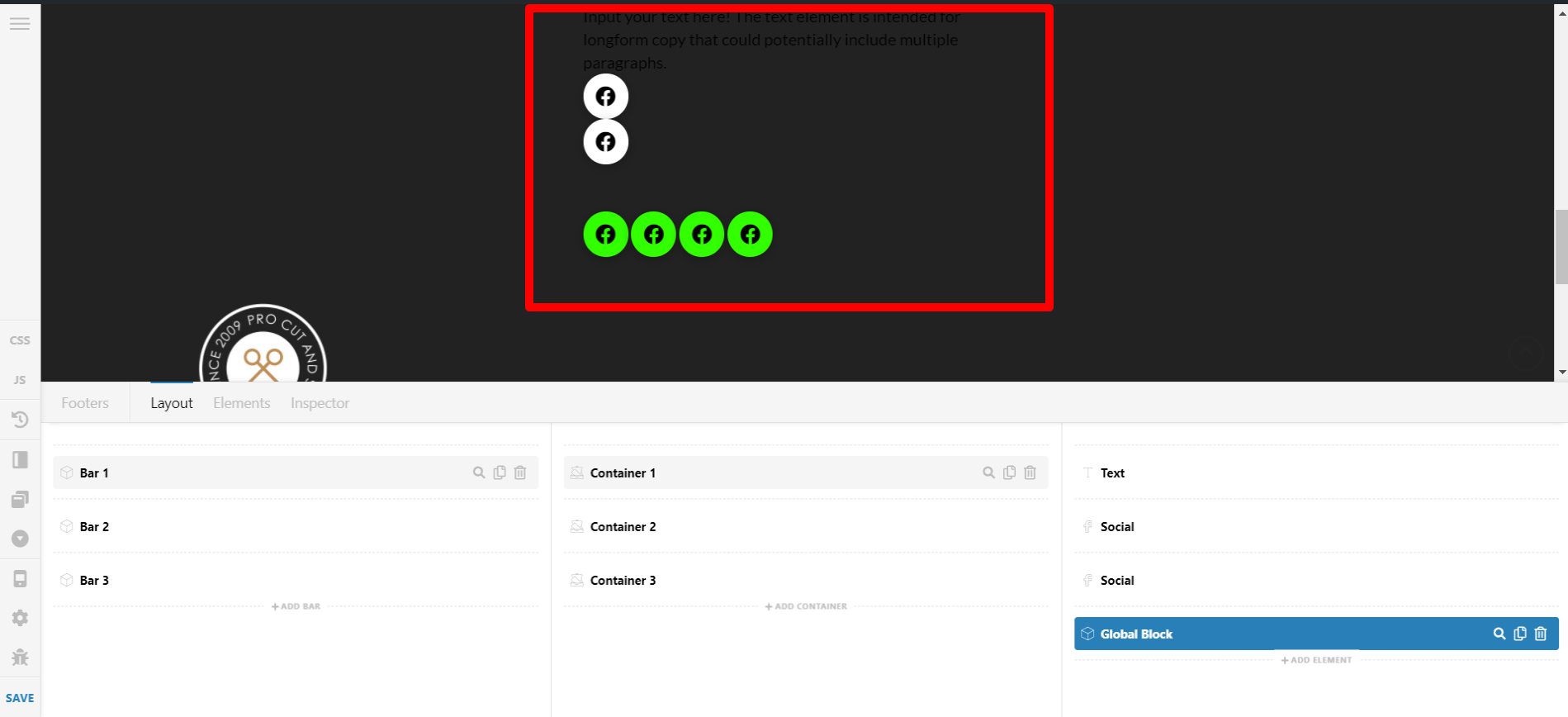Inspect Global Block with its magnifier icon
Screen dimensions: 1568x717
[x=1499, y=634]
